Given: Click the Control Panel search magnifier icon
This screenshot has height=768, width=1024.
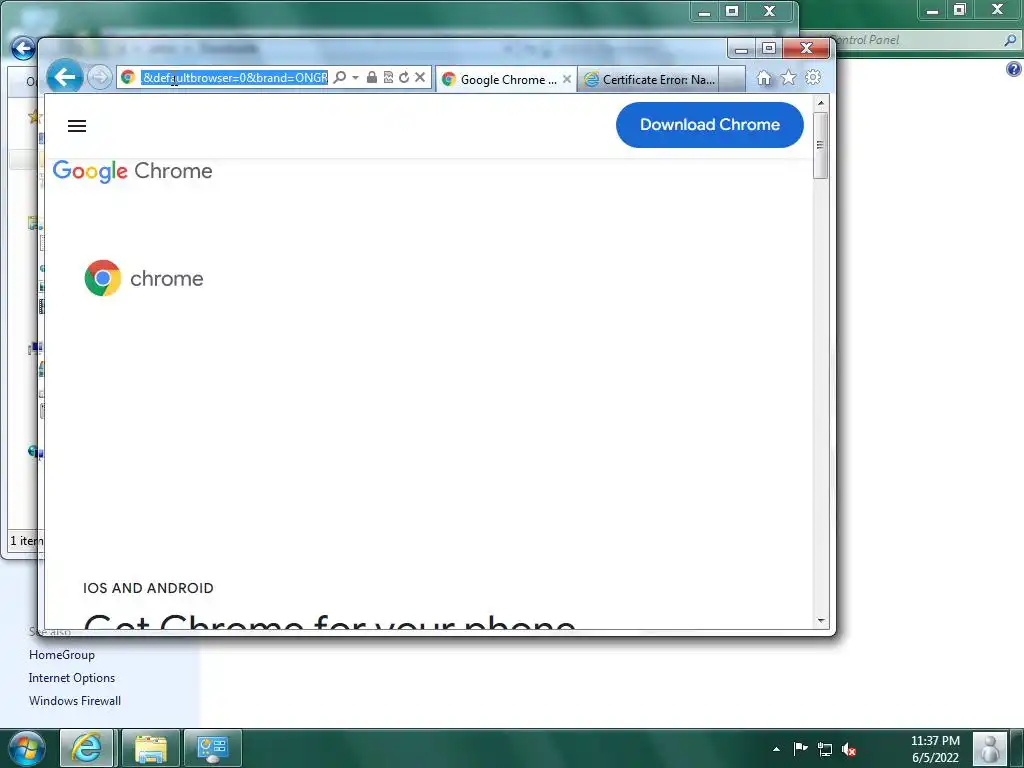Looking at the screenshot, I should (x=1010, y=40).
